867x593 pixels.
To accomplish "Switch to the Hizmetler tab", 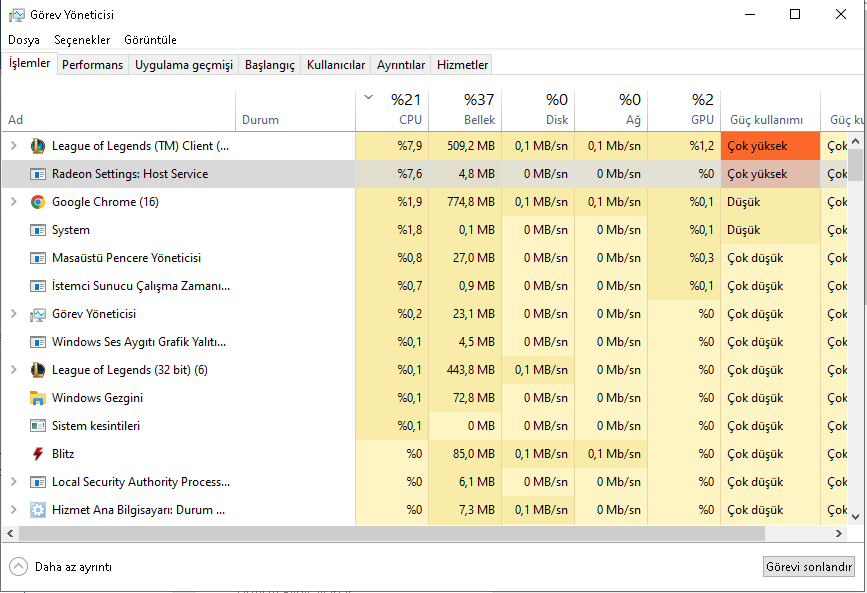I will point(462,65).
